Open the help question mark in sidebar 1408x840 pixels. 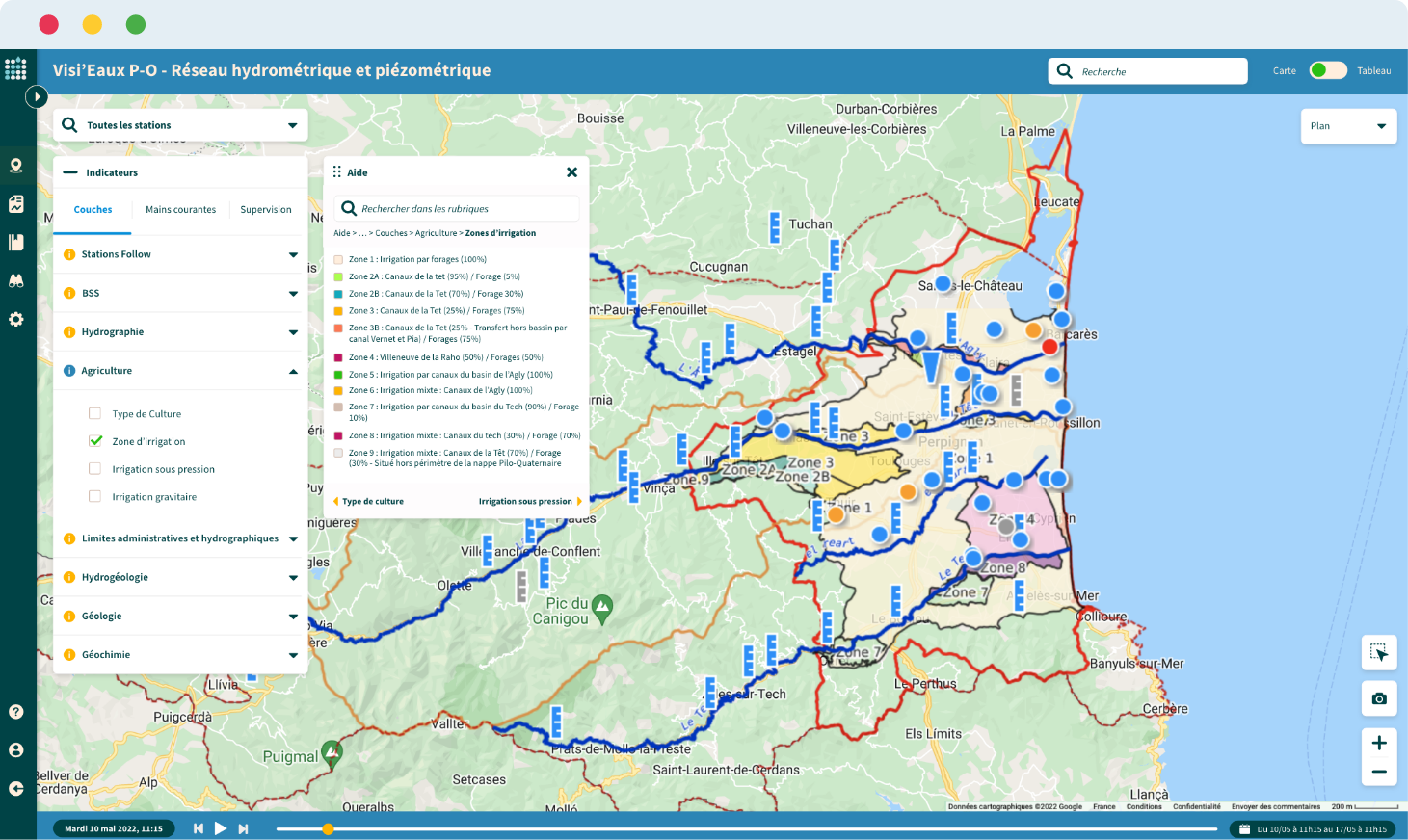pyautogui.click(x=16, y=712)
